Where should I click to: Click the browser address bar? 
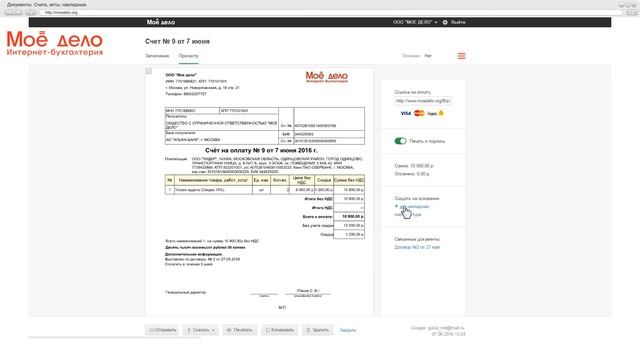(x=331, y=13)
